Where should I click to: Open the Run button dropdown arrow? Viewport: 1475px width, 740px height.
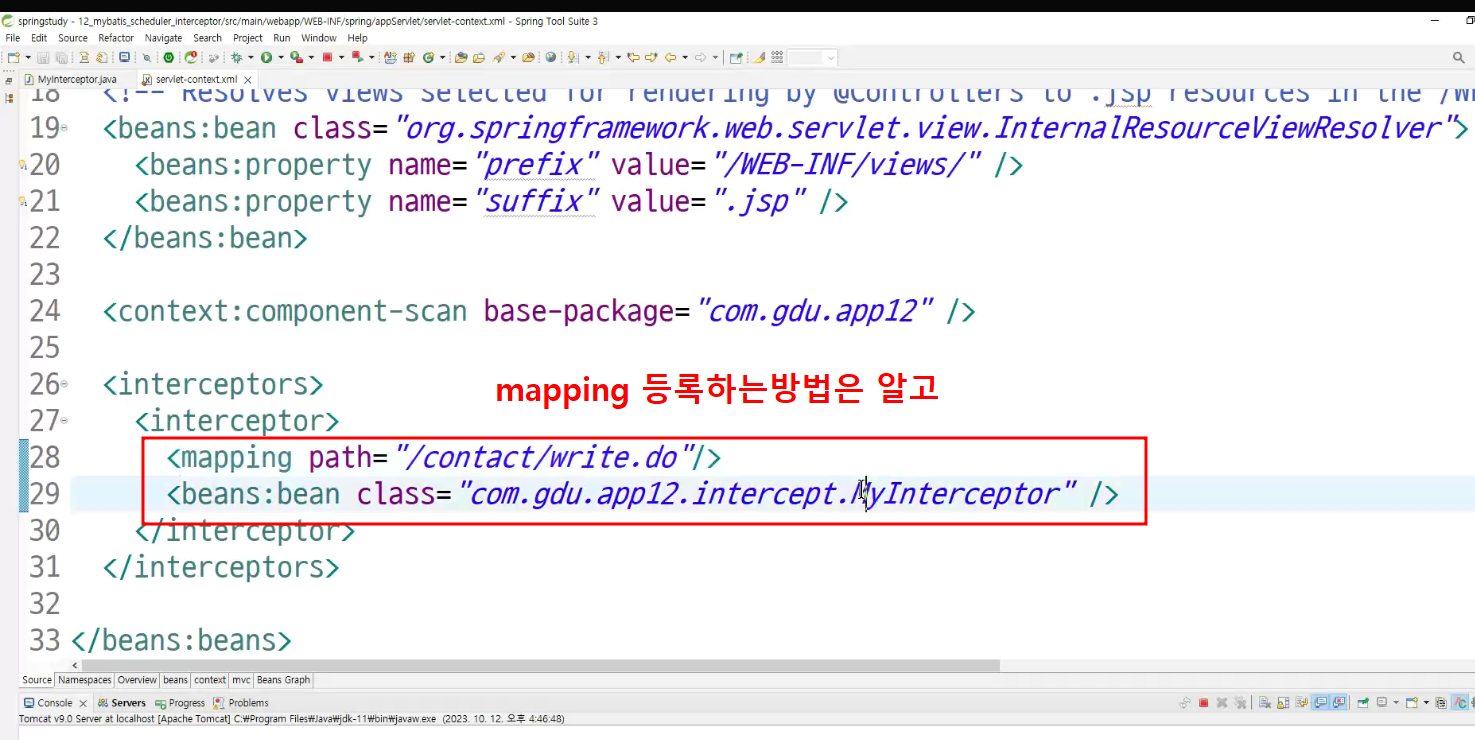point(281,58)
